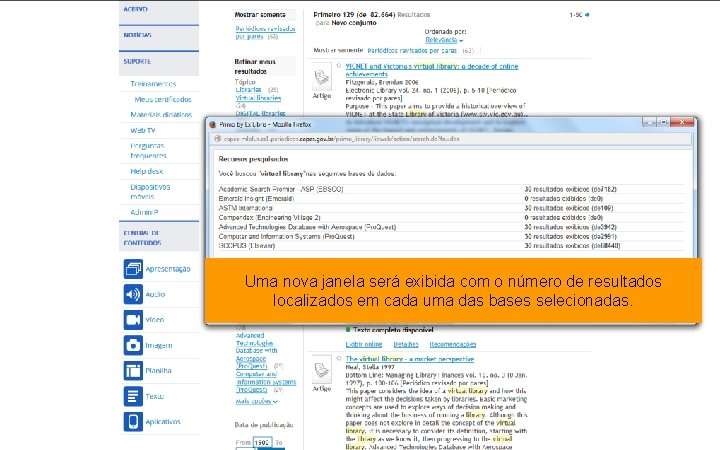Click the Firefox icon in the popup title bar

coord(213,124)
